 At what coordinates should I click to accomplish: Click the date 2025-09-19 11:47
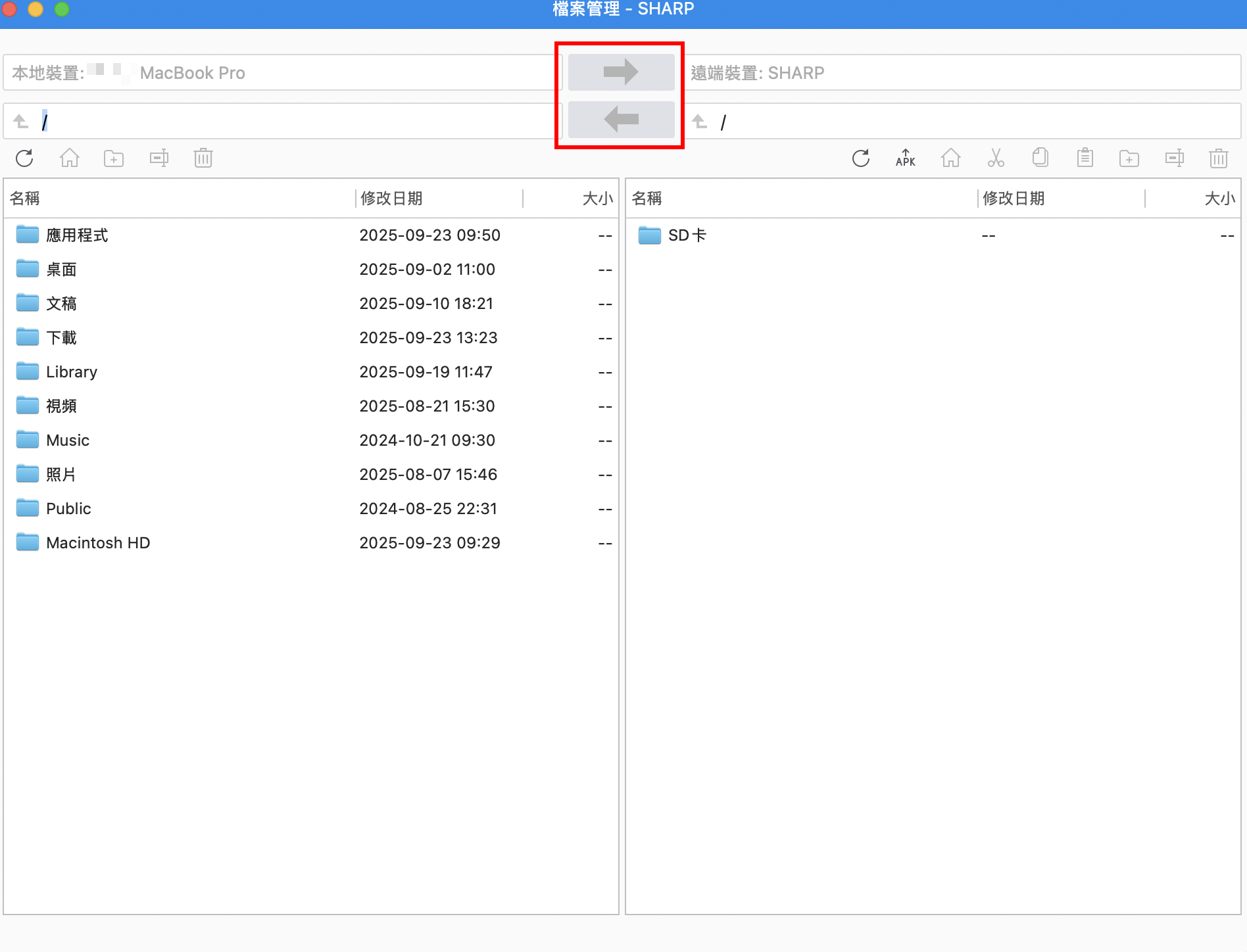coord(426,372)
